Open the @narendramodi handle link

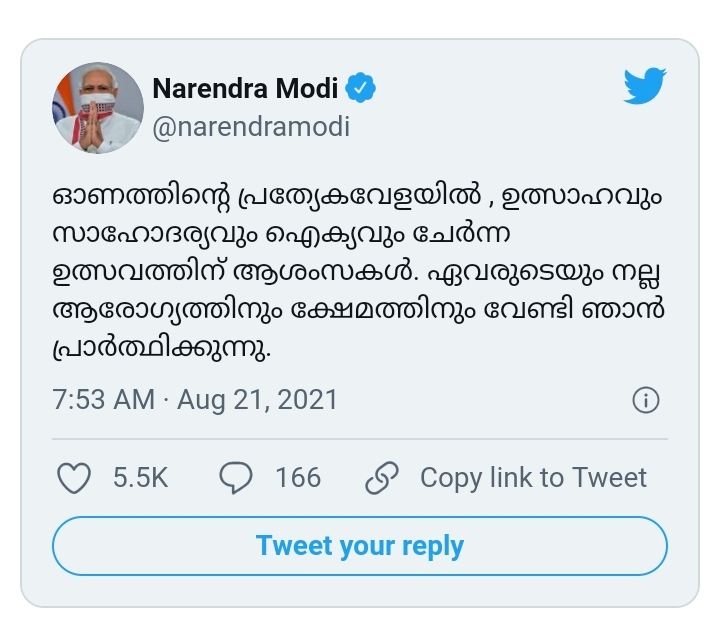(251, 127)
